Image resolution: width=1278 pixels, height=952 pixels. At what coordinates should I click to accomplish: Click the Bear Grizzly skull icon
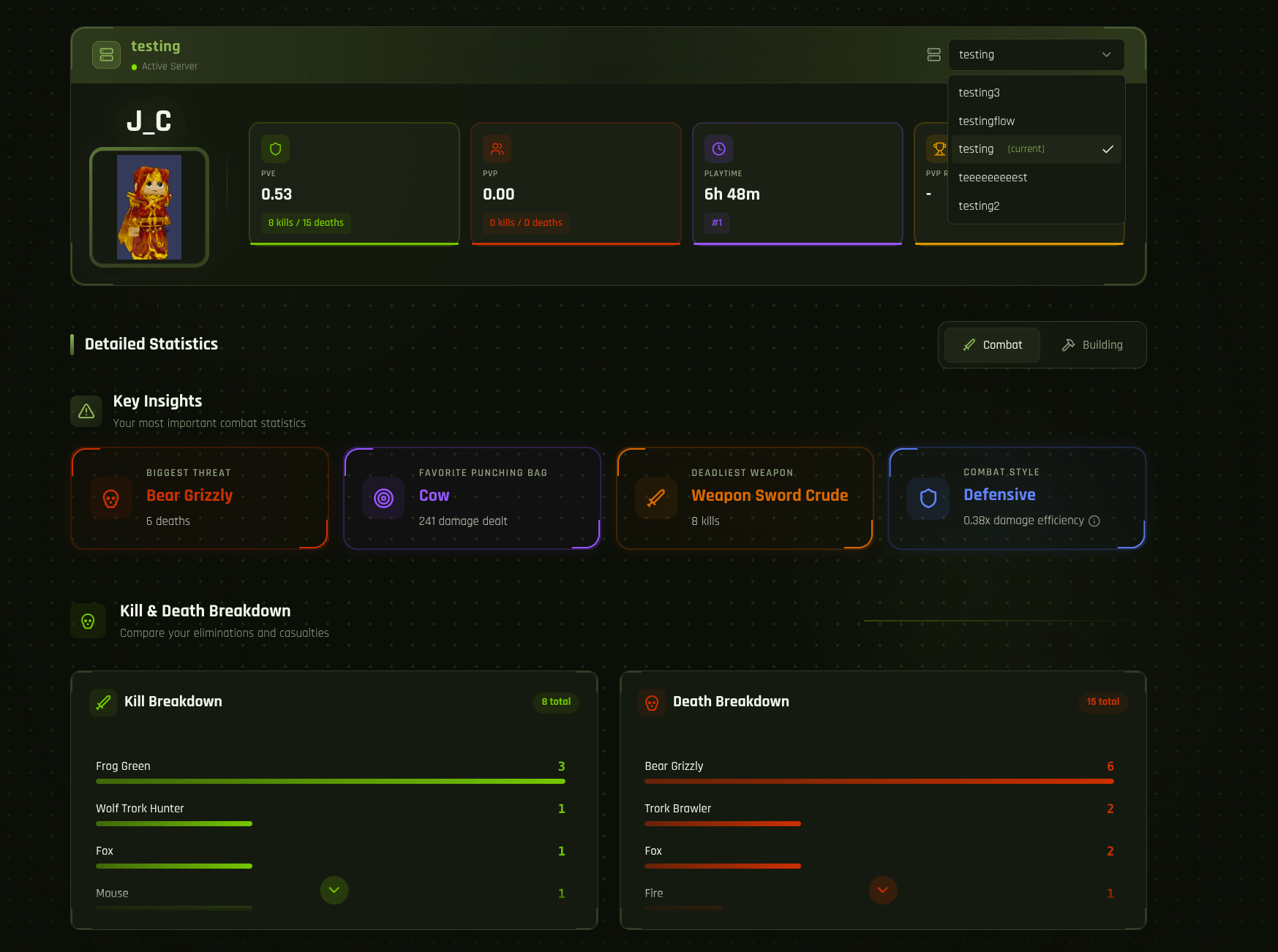(111, 499)
